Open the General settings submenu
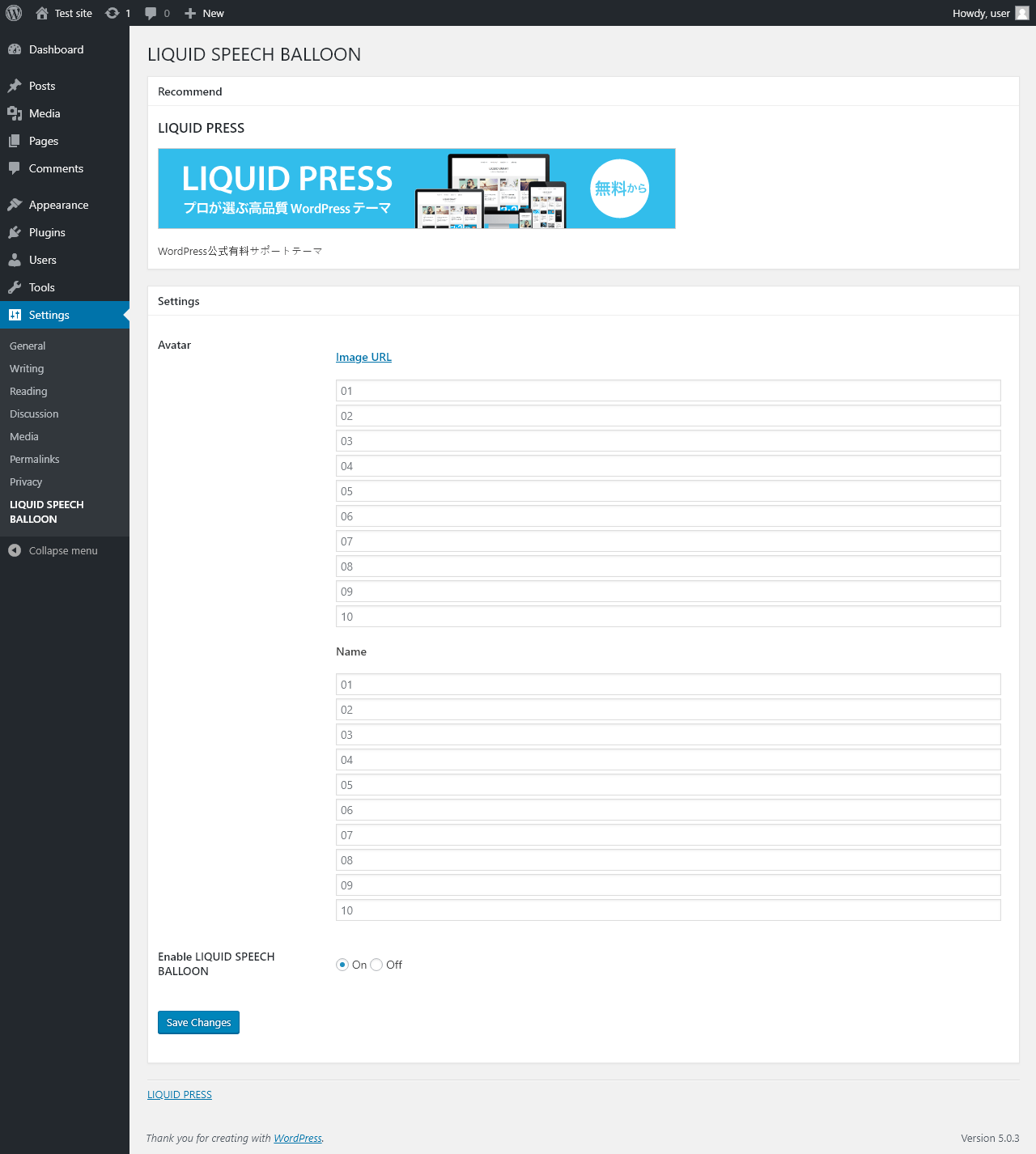 pyautogui.click(x=28, y=346)
